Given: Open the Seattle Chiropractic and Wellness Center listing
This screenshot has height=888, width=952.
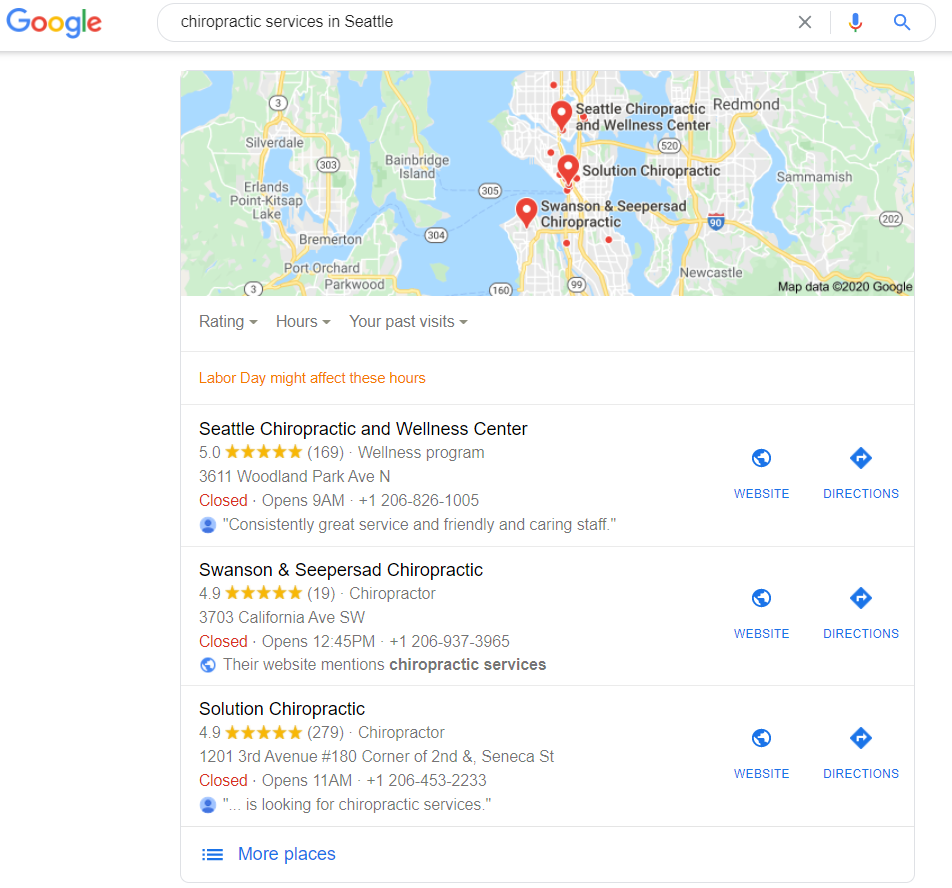Looking at the screenshot, I should 363,429.
